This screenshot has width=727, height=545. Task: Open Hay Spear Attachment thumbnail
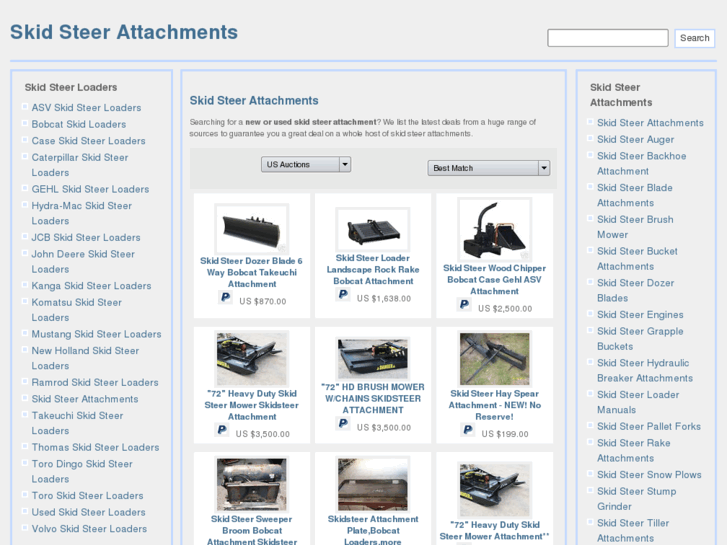tap(494, 359)
